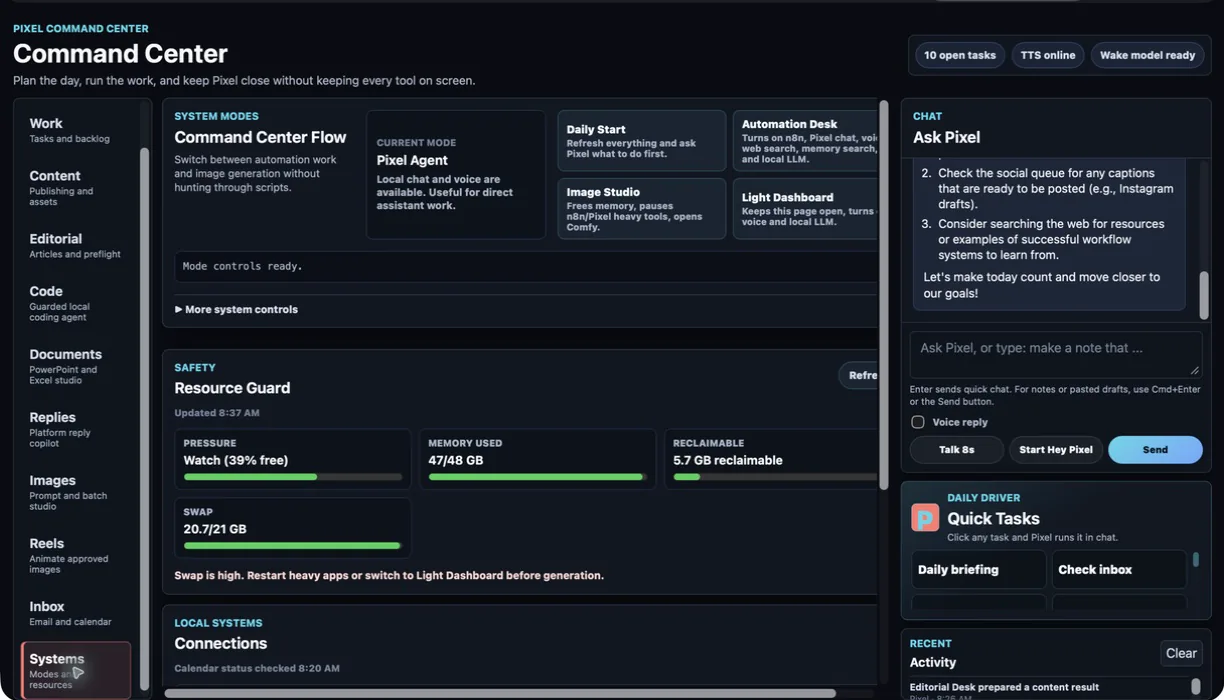Open Inbox email and calendar
Screen dimensions: 1224x700
76,613
